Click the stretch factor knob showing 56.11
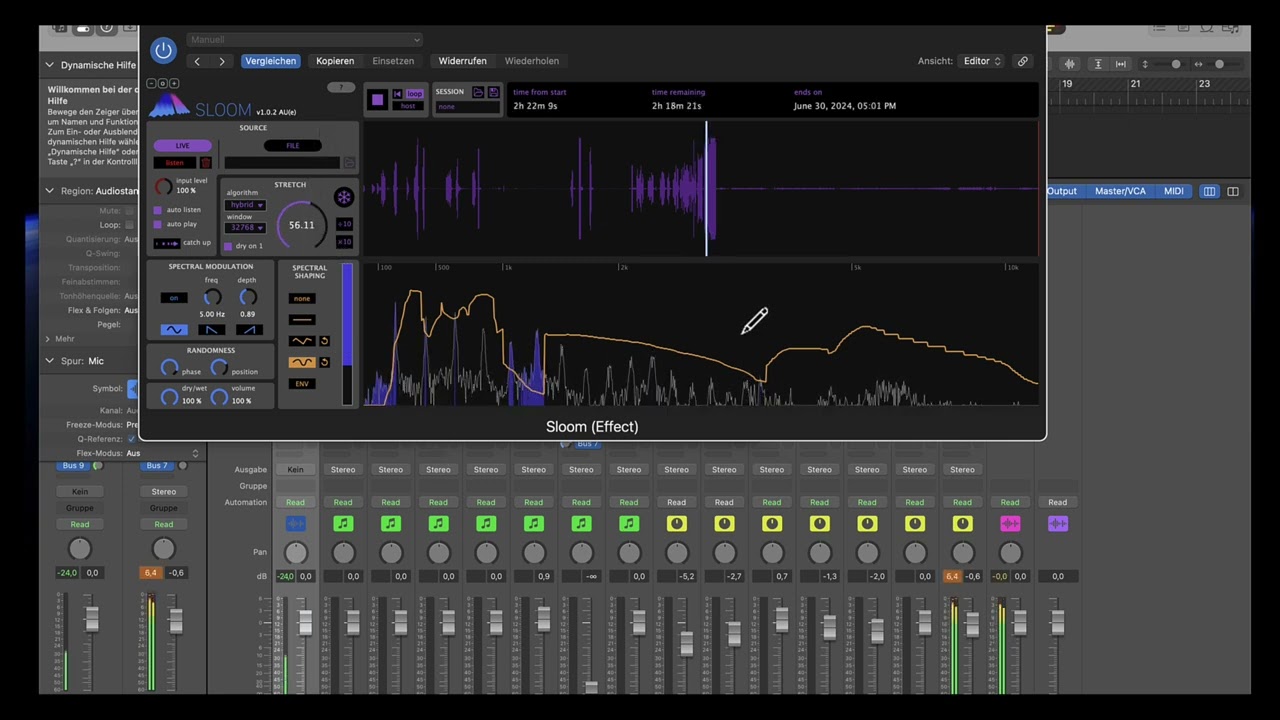This screenshot has width=1280, height=720. pyautogui.click(x=301, y=225)
